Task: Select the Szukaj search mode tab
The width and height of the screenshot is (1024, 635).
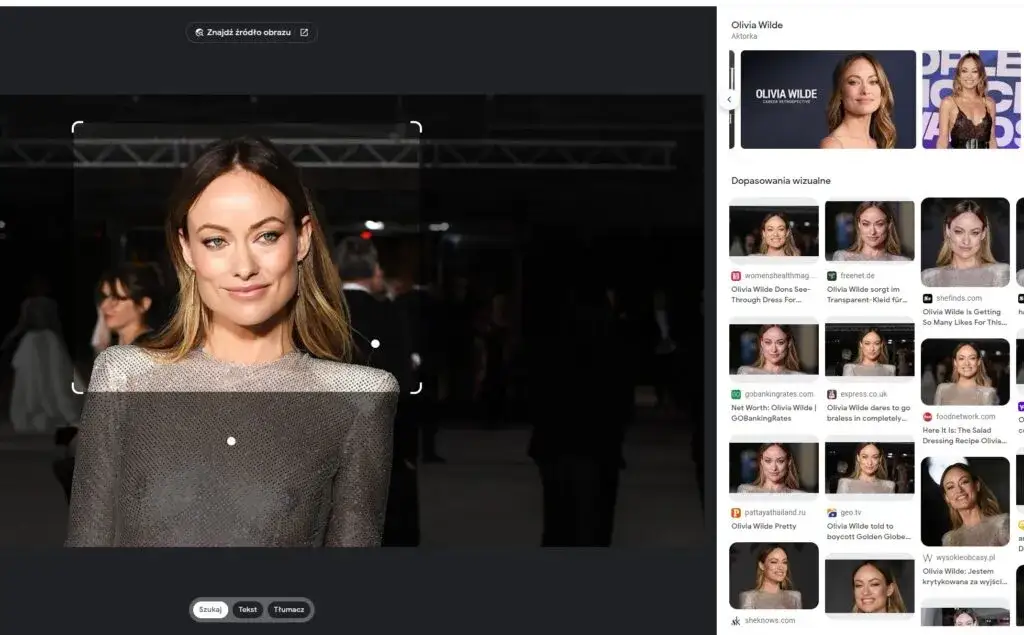Action: pyautogui.click(x=210, y=609)
